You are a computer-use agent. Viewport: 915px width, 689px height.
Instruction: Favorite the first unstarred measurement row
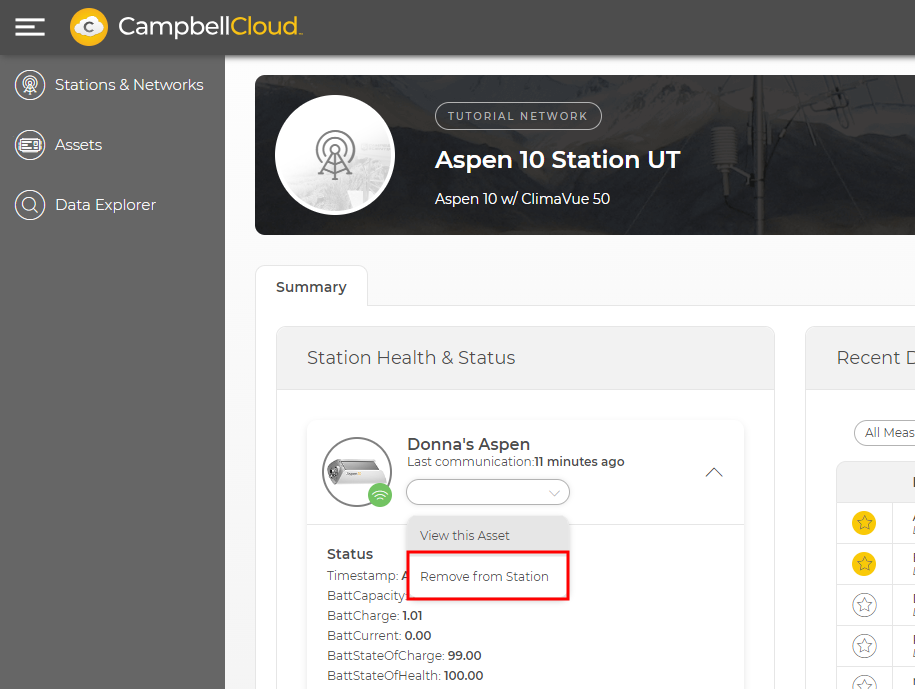coord(864,604)
